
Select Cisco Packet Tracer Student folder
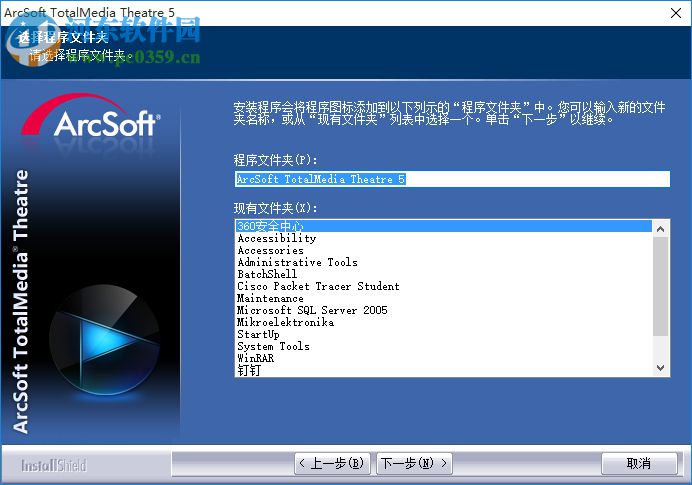(x=444, y=286)
